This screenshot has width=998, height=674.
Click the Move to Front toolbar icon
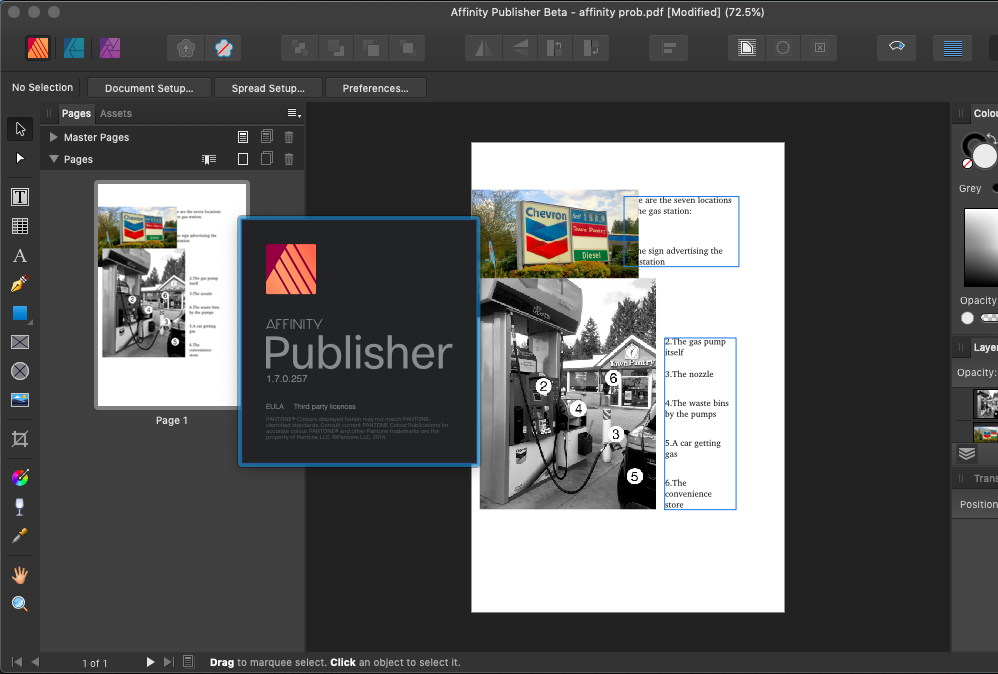click(x=407, y=48)
